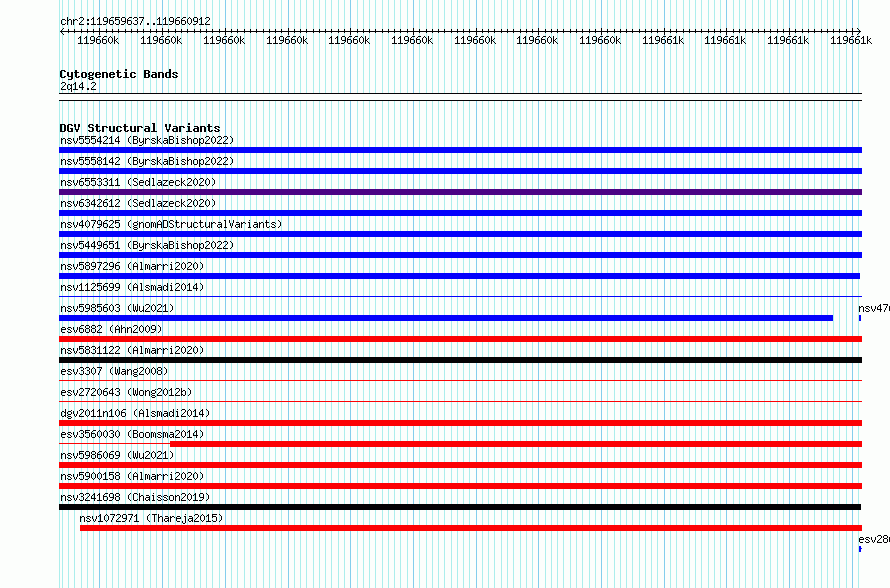Select the thick red bar under esv3560030

[516, 444]
